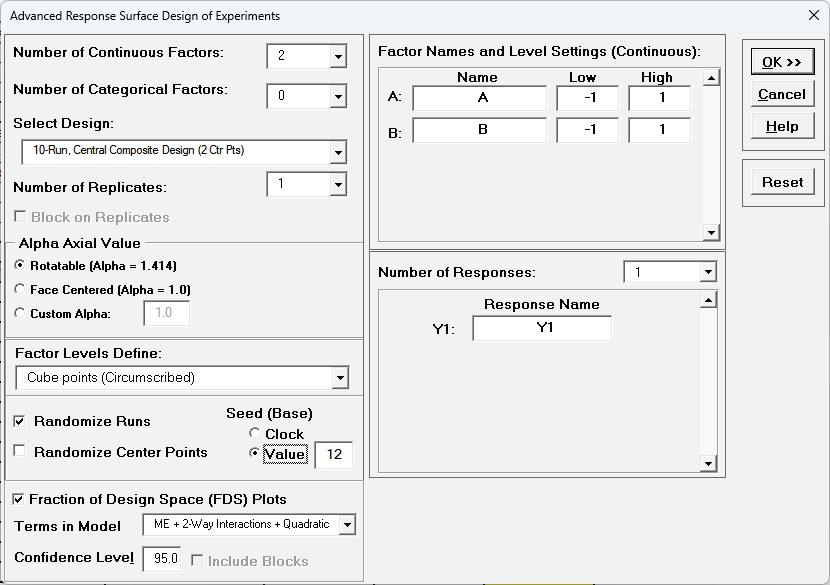Open the Help button
This screenshot has width=830, height=585.
(x=782, y=126)
